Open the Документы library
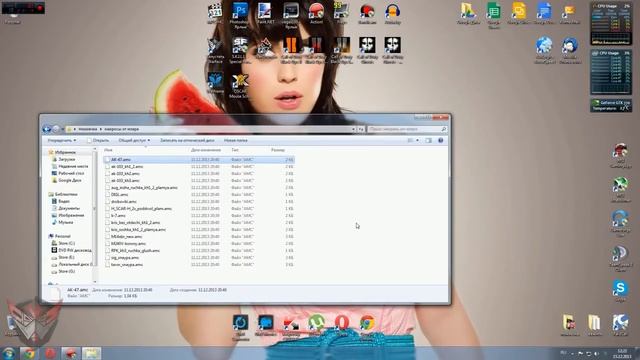The image size is (640, 360). pos(69,208)
